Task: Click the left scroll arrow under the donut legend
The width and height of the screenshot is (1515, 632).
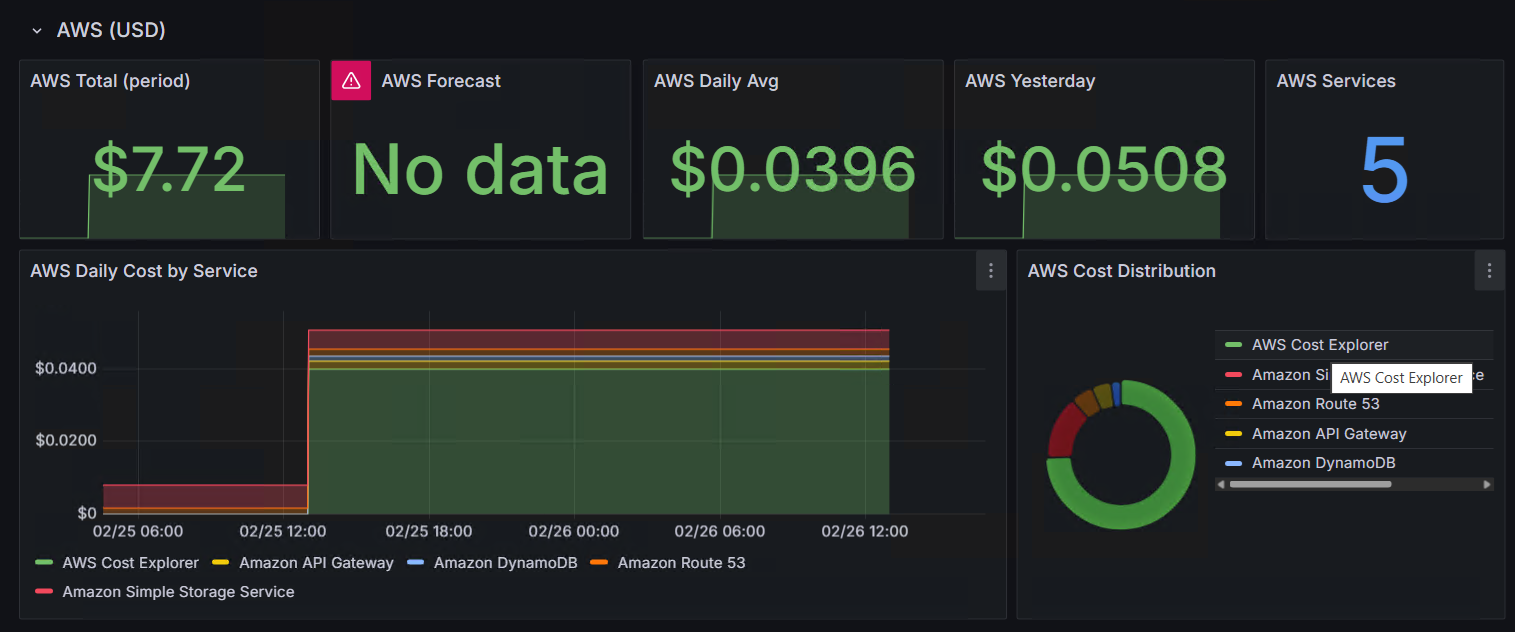Action: click(x=1220, y=483)
